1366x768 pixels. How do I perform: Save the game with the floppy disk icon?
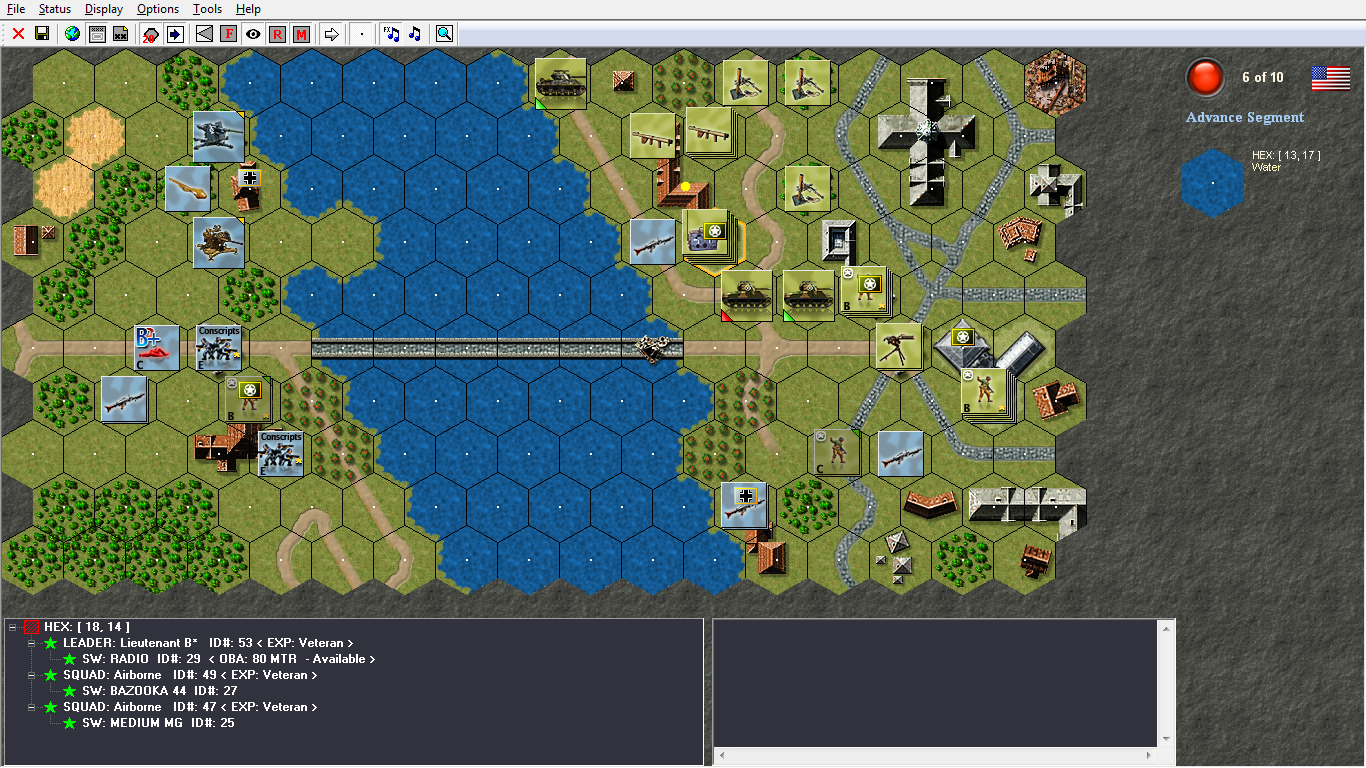coord(42,34)
